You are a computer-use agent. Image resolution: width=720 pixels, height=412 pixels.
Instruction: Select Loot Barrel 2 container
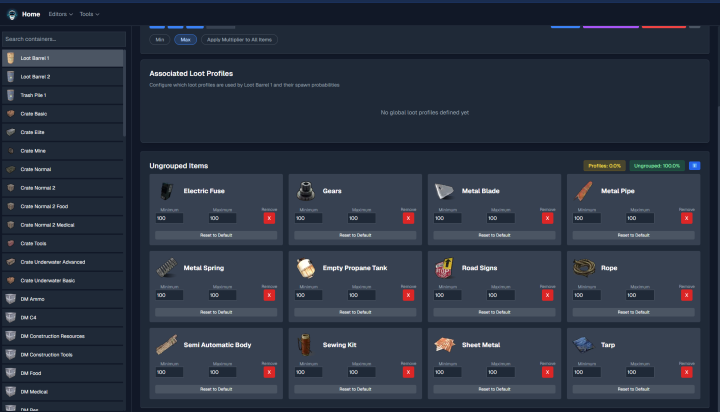(62, 77)
